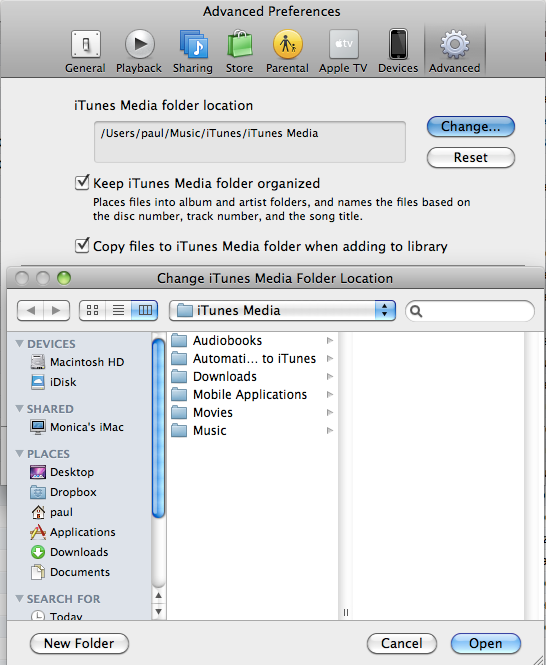The width and height of the screenshot is (546, 665).
Task: Expand the Audiobooks folder arrow
Action: [330, 341]
